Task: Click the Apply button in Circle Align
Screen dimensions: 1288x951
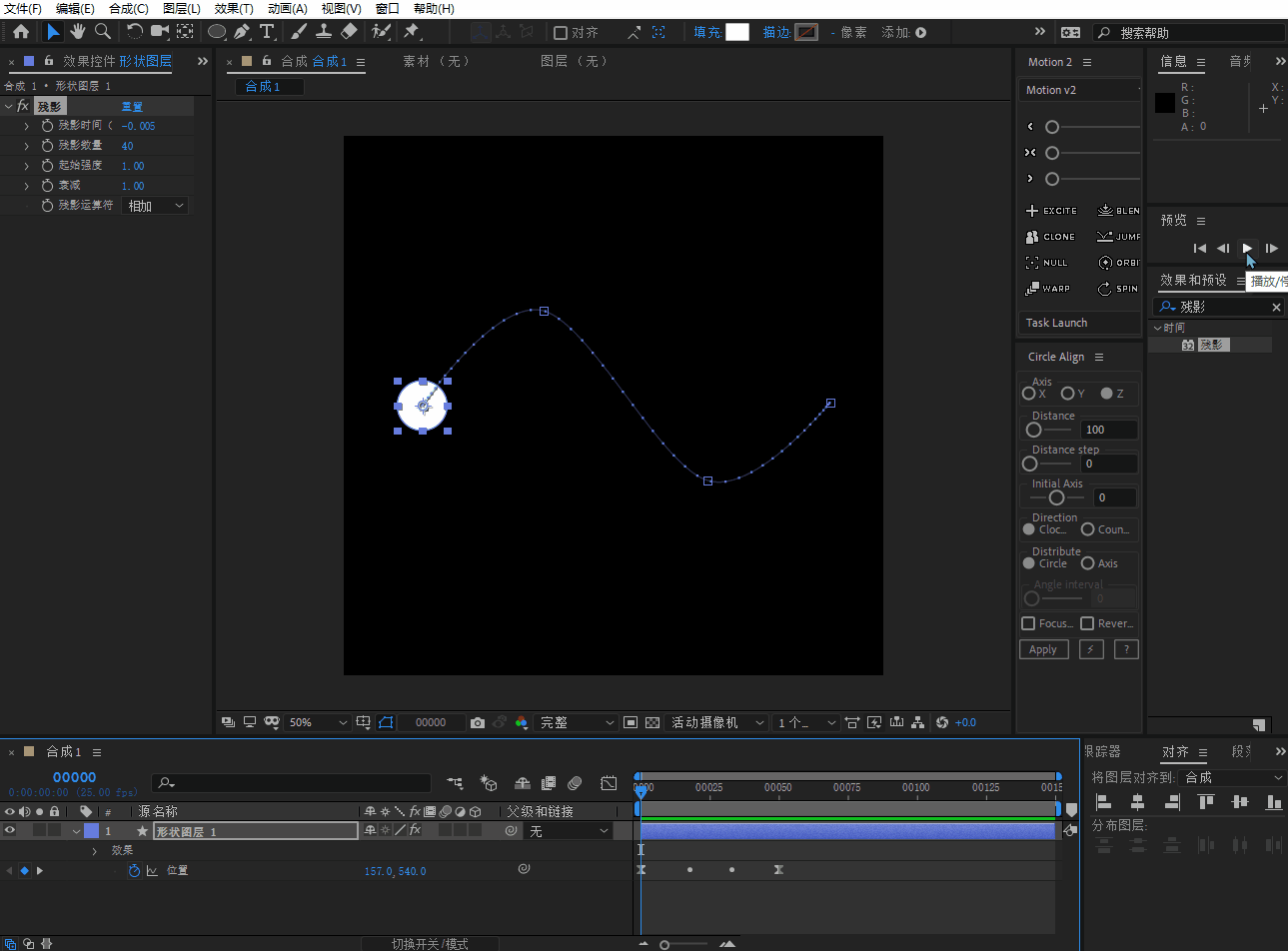Action: click(x=1043, y=649)
